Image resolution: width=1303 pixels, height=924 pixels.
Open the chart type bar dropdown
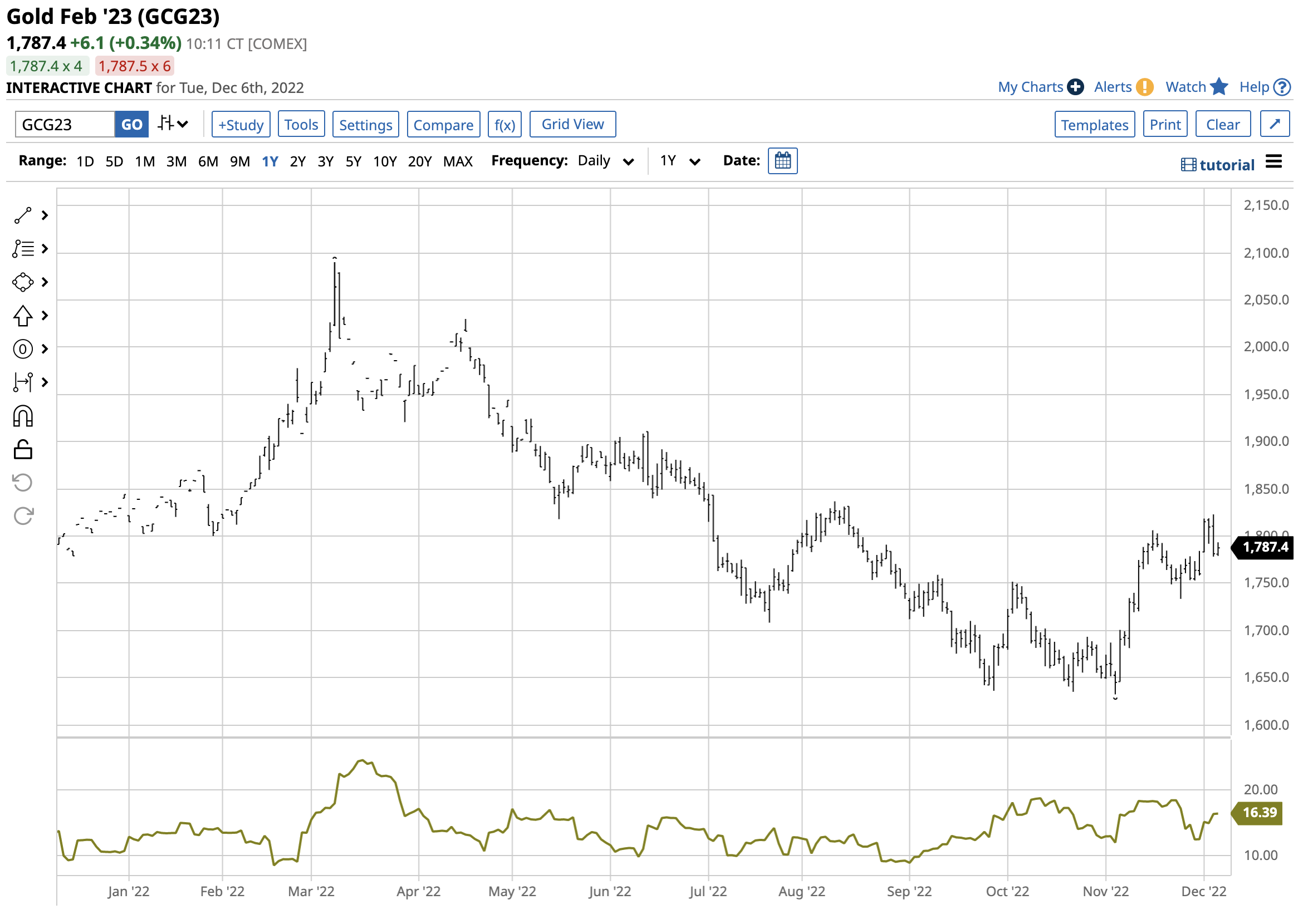click(173, 124)
